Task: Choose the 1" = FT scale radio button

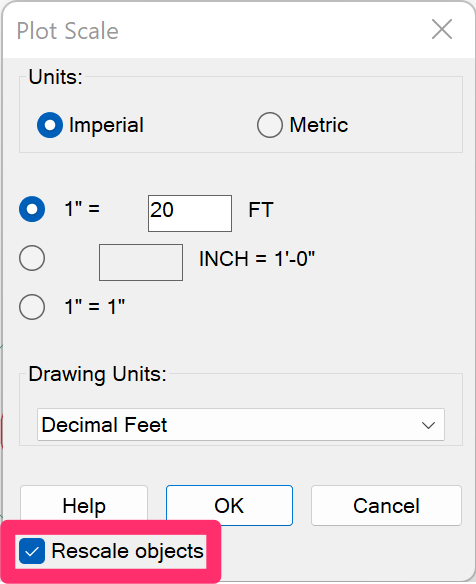Action: [x=32, y=209]
